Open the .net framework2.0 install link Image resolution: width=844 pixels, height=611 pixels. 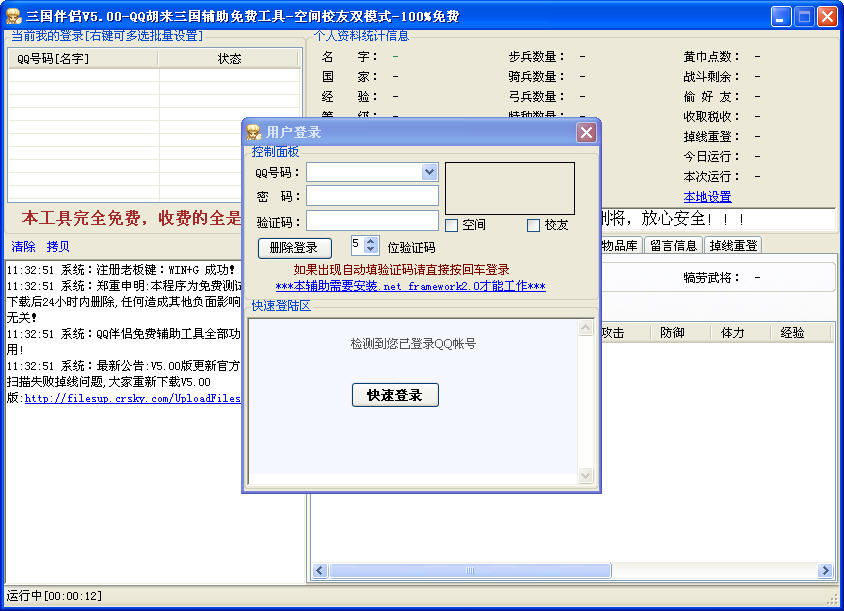click(410, 286)
